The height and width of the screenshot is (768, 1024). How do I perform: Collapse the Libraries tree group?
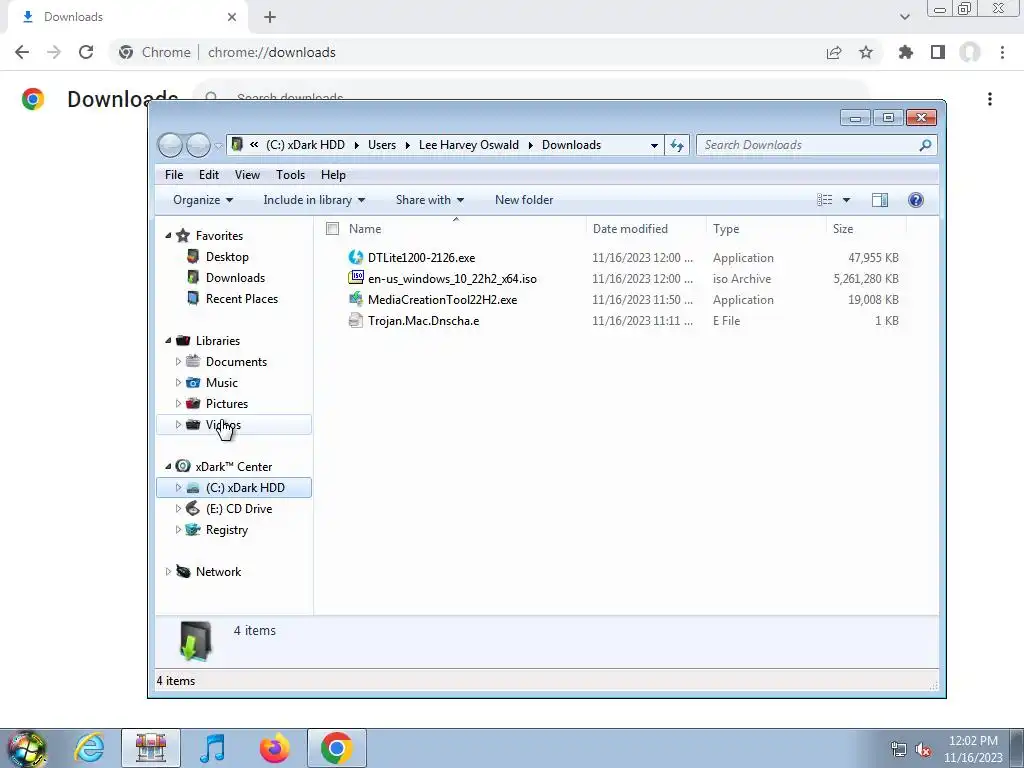(x=168, y=340)
